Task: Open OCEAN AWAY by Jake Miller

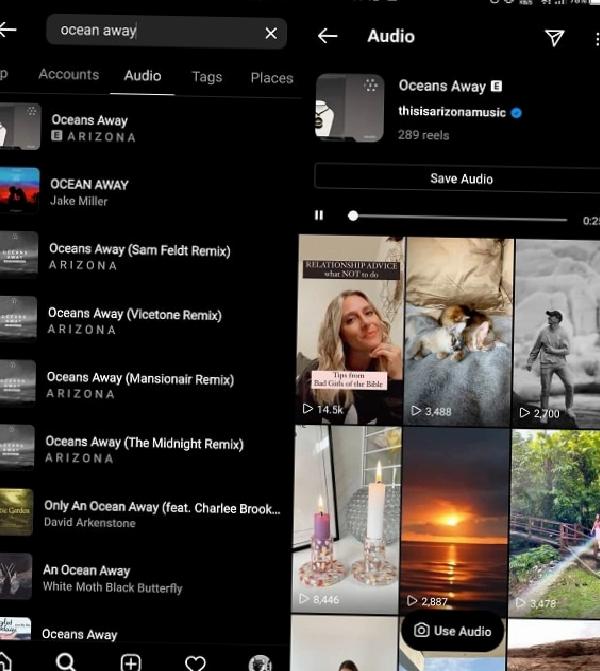Action: [146, 191]
